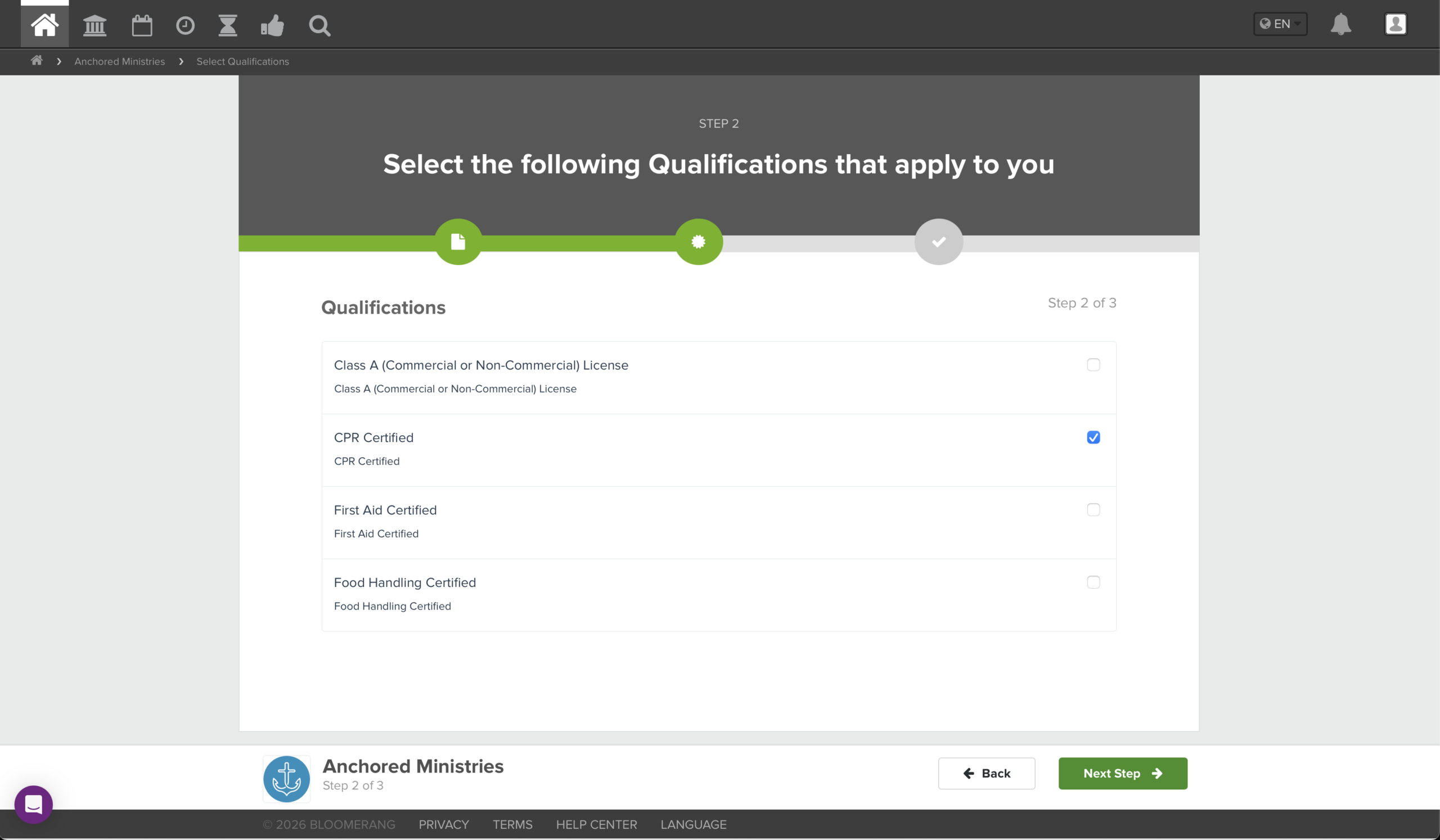Click the step one document progress marker
1440x840 pixels.
[458, 242]
